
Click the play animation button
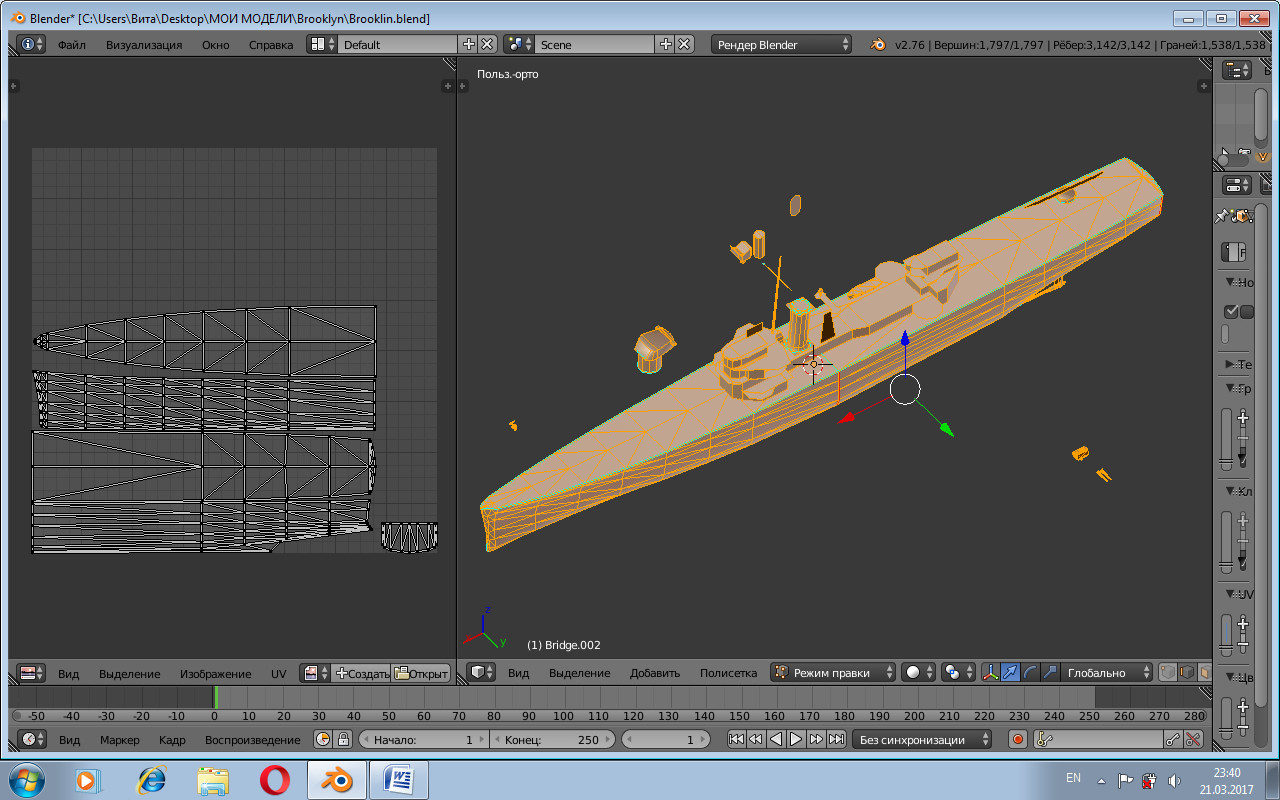tap(796, 740)
